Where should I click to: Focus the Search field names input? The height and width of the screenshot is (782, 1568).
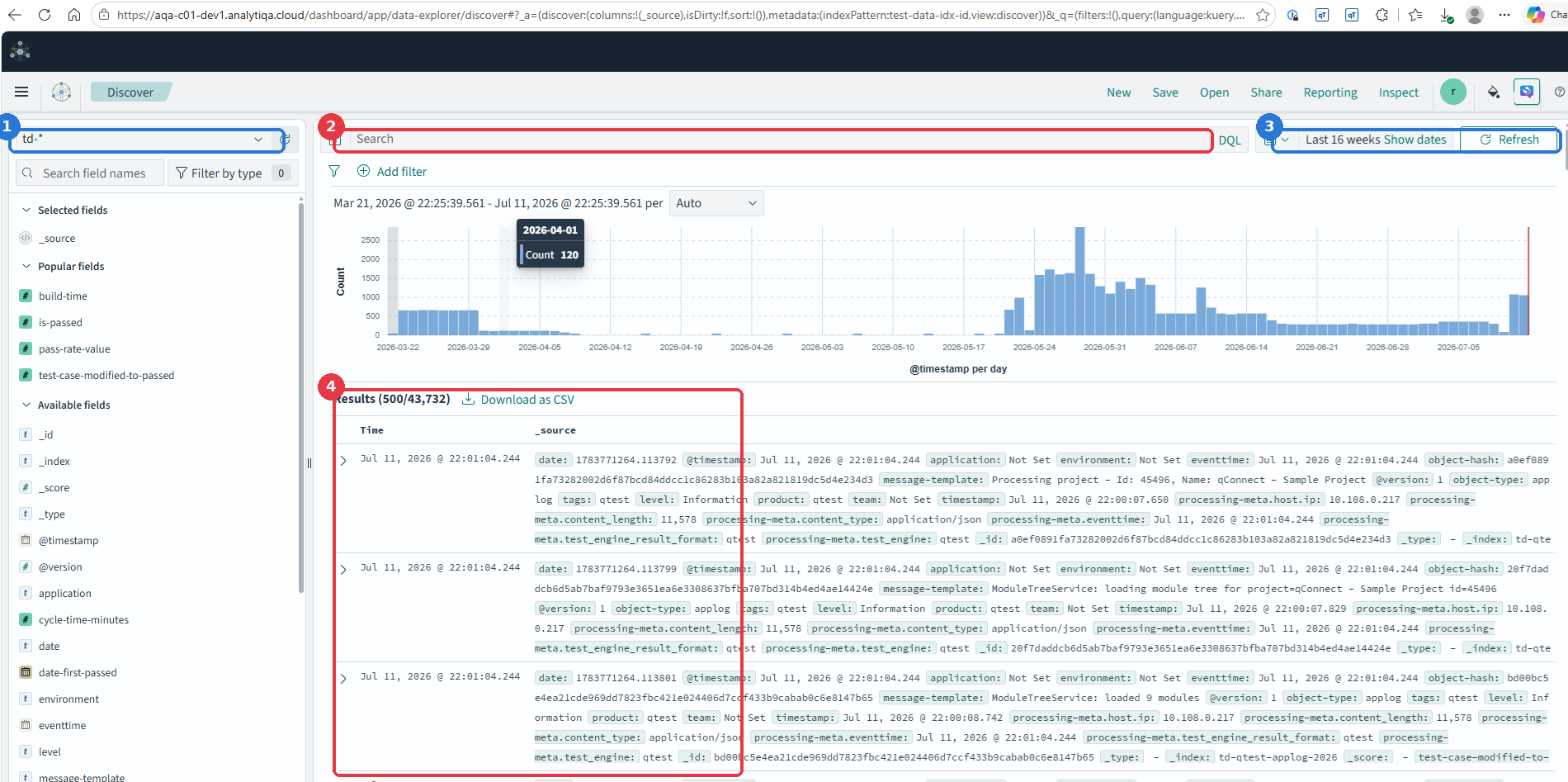pyautogui.click(x=89, y=173)
